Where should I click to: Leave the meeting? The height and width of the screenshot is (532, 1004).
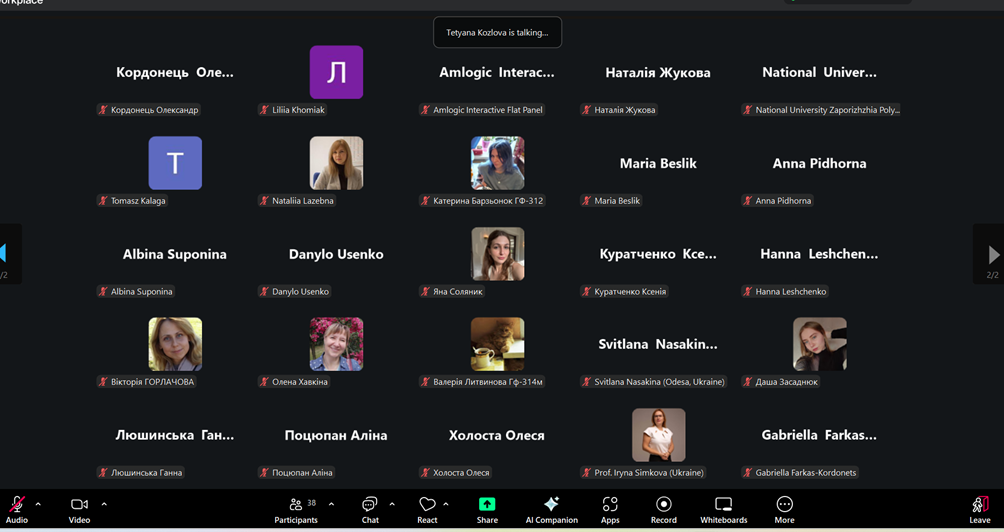[x=979, y=508]
